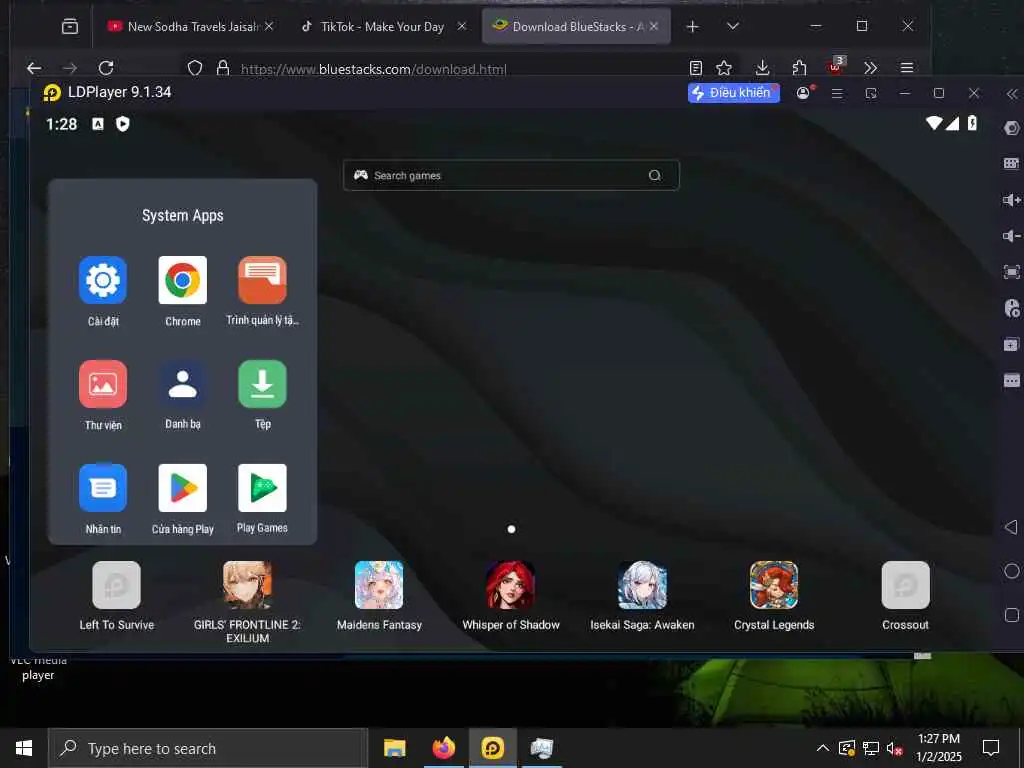Screen dimensions: 1024x768
Task: Open File Explorer from the taskbar
Action: tap(394, 748)
